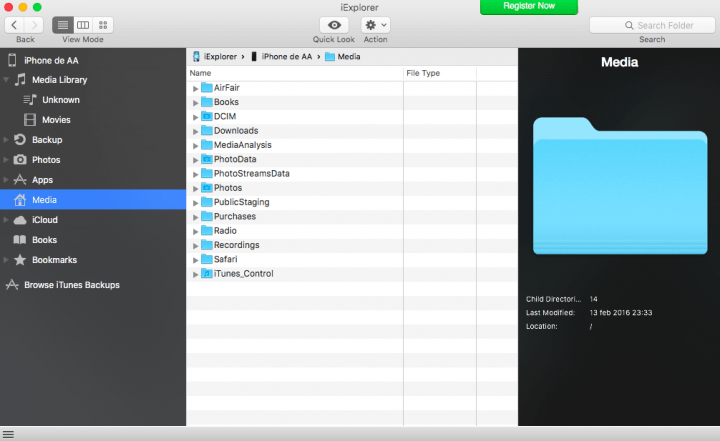Open the Unknown playlist in sidebar
The width and height of the screenshot is (720, 441).
pyautogui.click(x=61, y=100)
